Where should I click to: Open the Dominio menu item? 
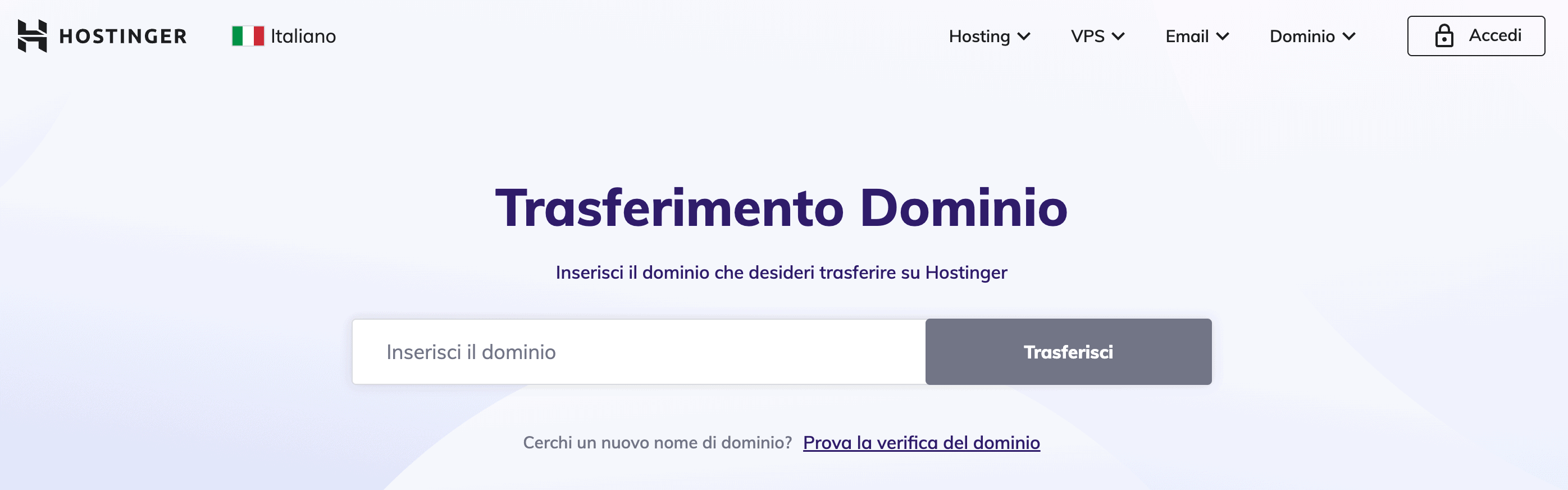point(1302,37)
